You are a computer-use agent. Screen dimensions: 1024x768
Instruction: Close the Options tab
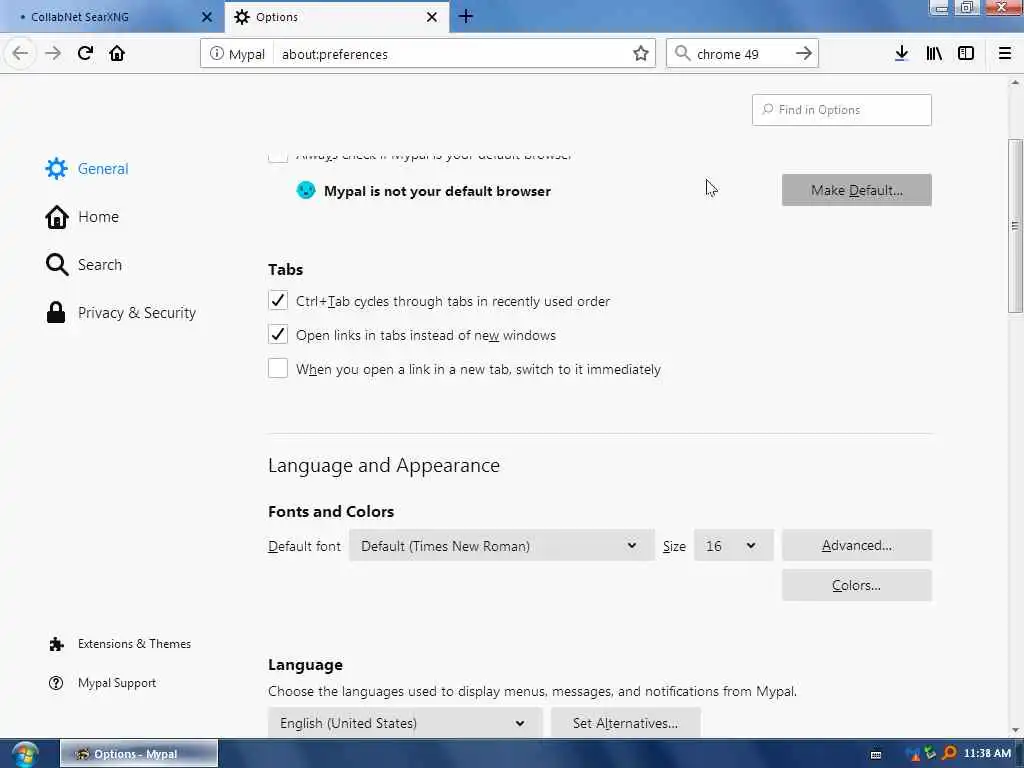point(432,17)
